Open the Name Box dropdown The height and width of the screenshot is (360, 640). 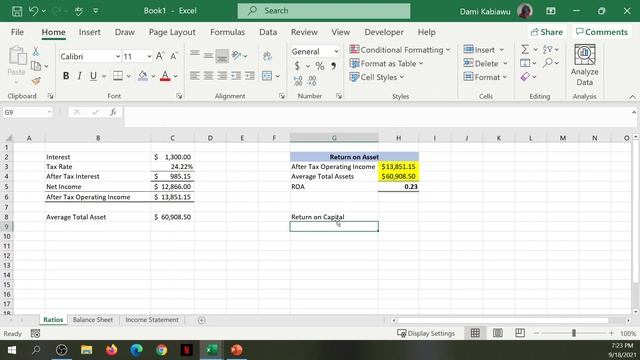click(x=49, y=112)
